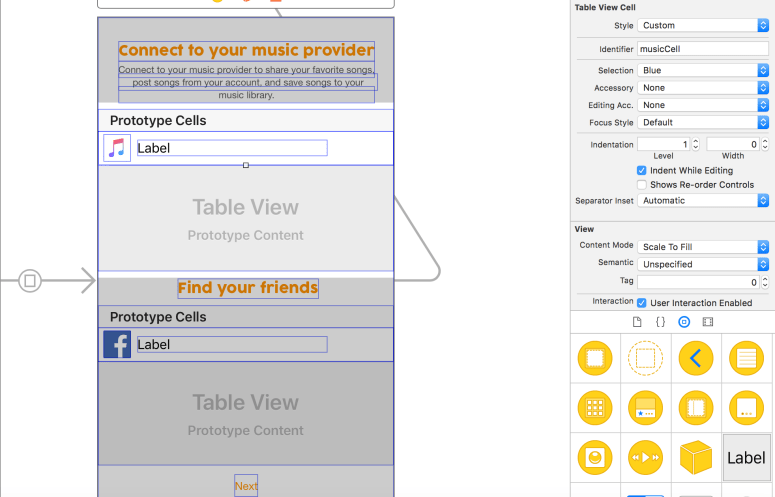Click the Next button on the canvas

246,486
